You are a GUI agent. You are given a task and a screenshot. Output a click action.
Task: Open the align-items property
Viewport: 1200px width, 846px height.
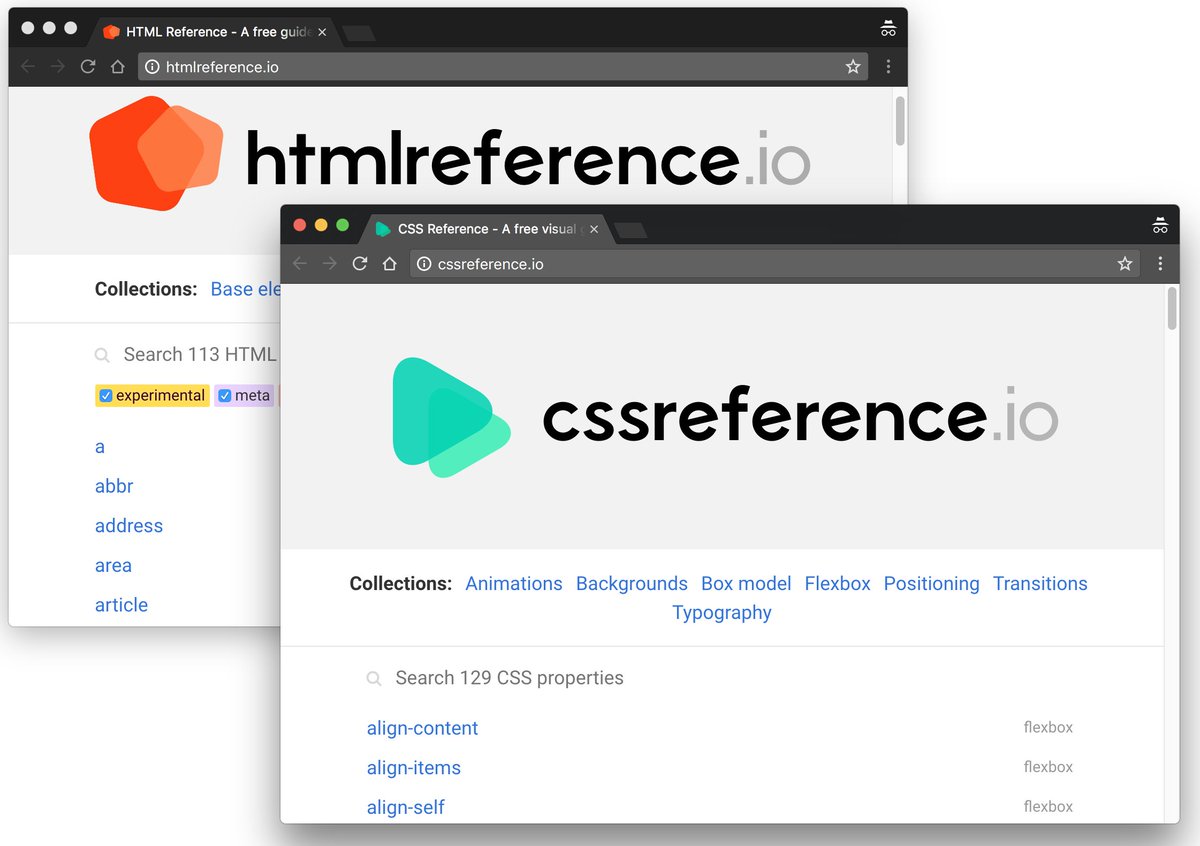(414, 768)
